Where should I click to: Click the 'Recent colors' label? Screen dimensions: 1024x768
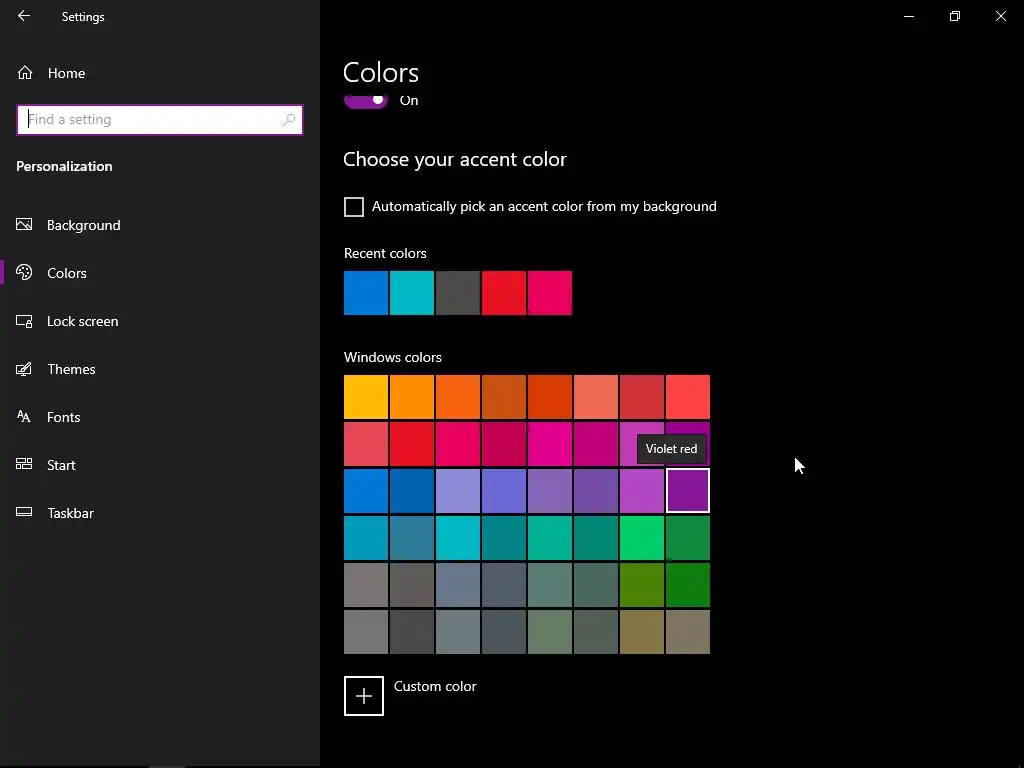pos(385,253)
